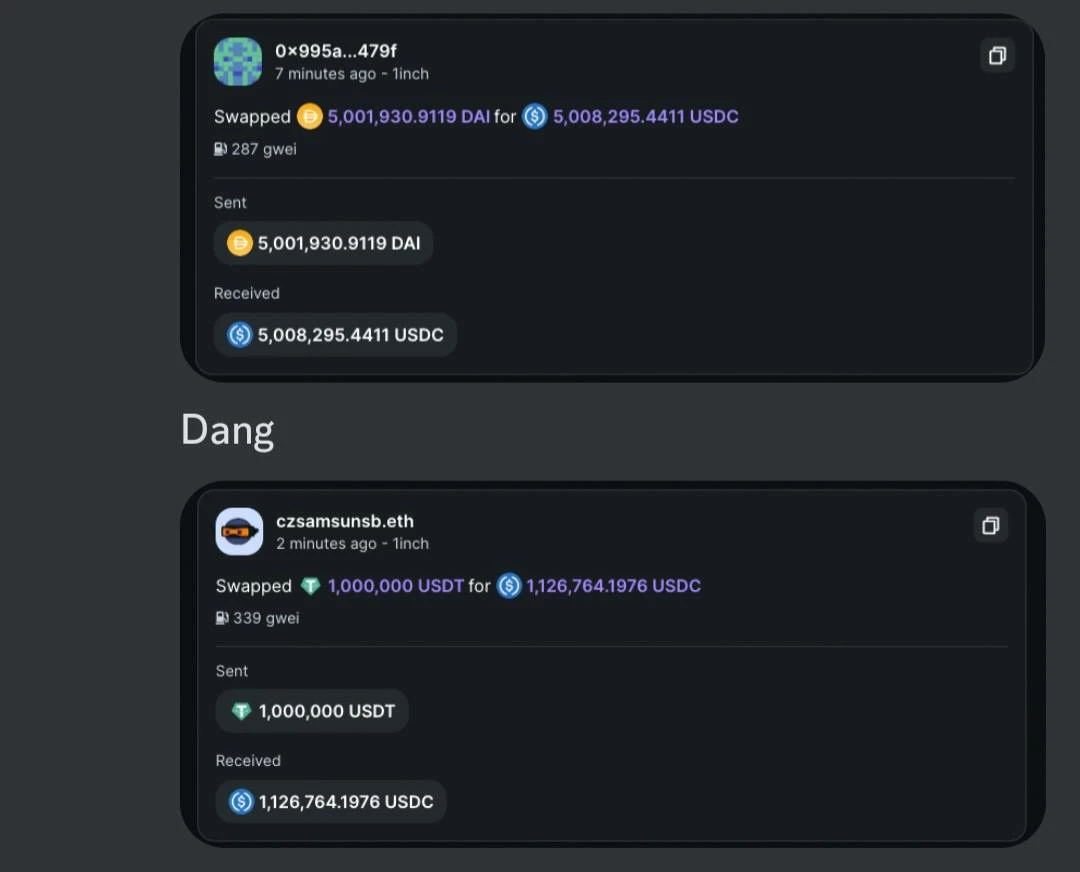1080x872 pixels.
Task: Open the czsamsunsb.eth name link
Action: (x=345, y=521)
